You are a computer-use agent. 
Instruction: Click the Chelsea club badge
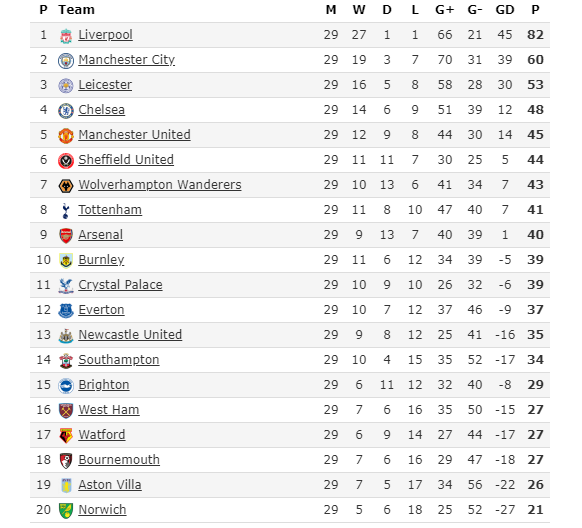click(66, 111)
